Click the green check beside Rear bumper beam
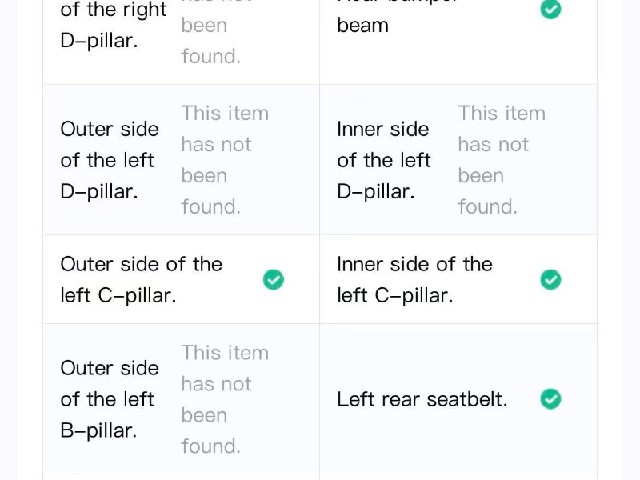640x480 pixels. [551, 9]
